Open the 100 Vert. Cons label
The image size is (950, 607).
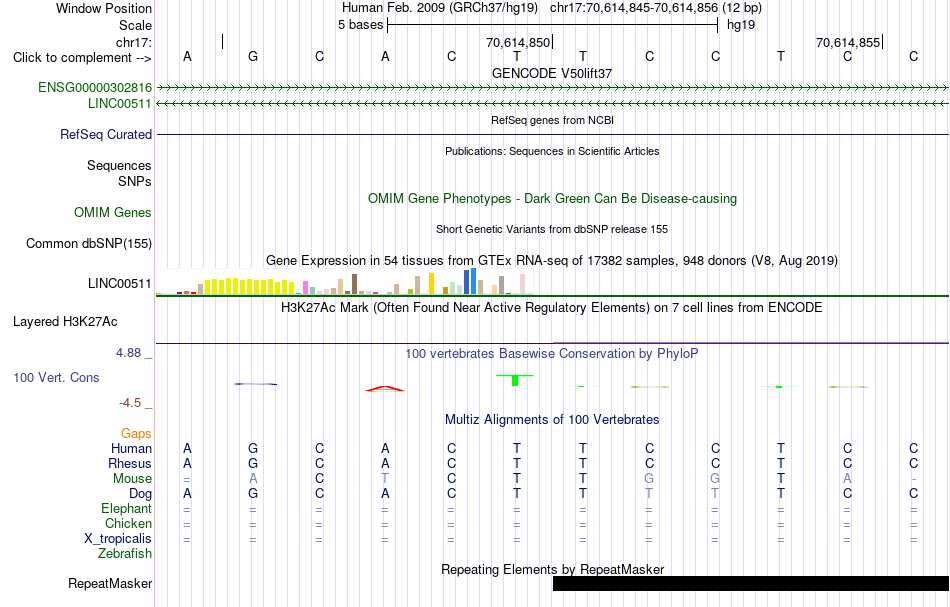[56, 377]
